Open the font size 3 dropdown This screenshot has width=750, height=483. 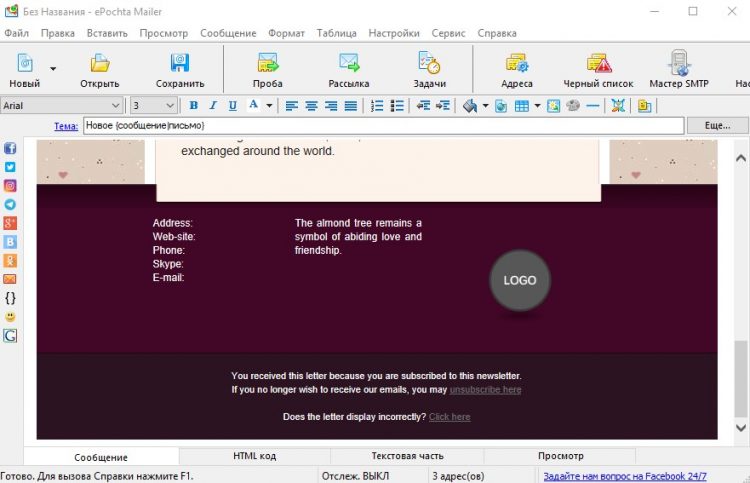point(170,106)
